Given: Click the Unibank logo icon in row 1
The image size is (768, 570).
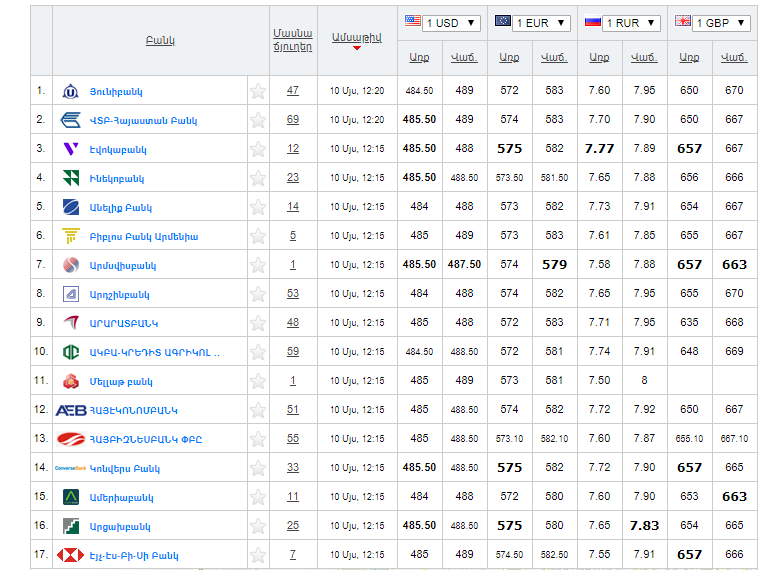Looking at the screenshot, I should tap(71, 91).
